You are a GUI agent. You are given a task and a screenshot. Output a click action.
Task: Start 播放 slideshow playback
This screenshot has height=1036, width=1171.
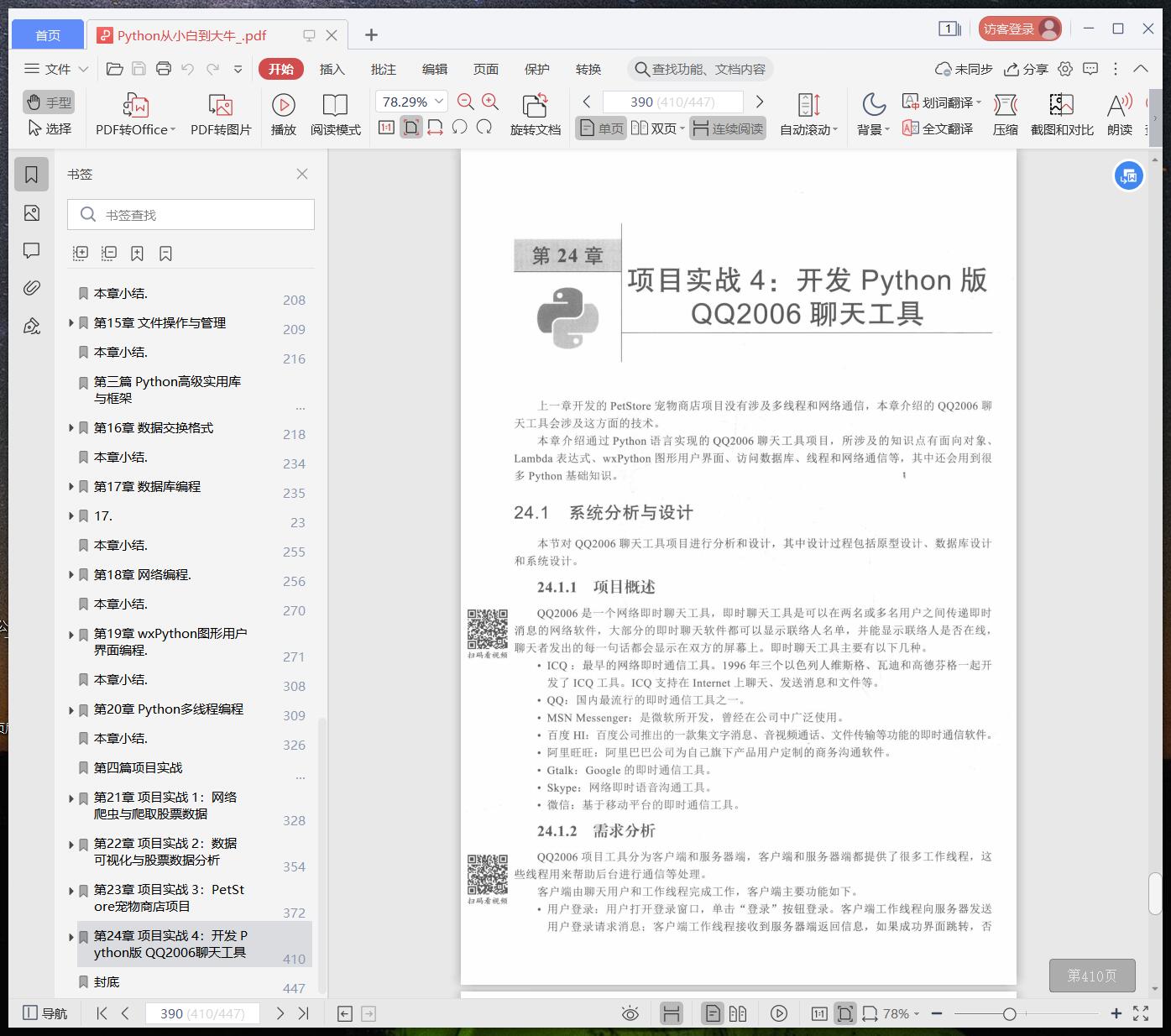[283, 115]
